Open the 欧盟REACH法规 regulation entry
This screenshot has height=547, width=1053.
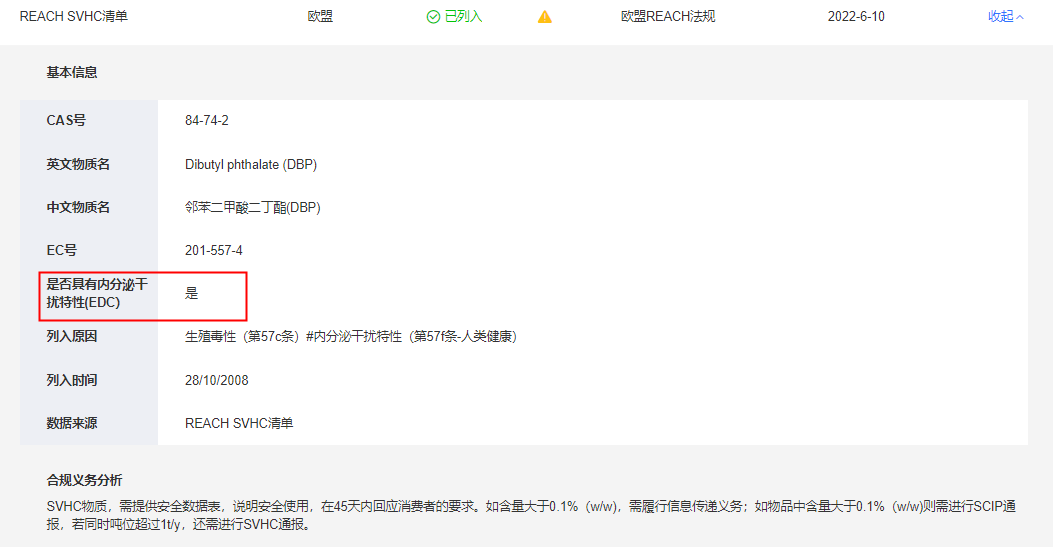pyautogui.click(x=668, y=17)
